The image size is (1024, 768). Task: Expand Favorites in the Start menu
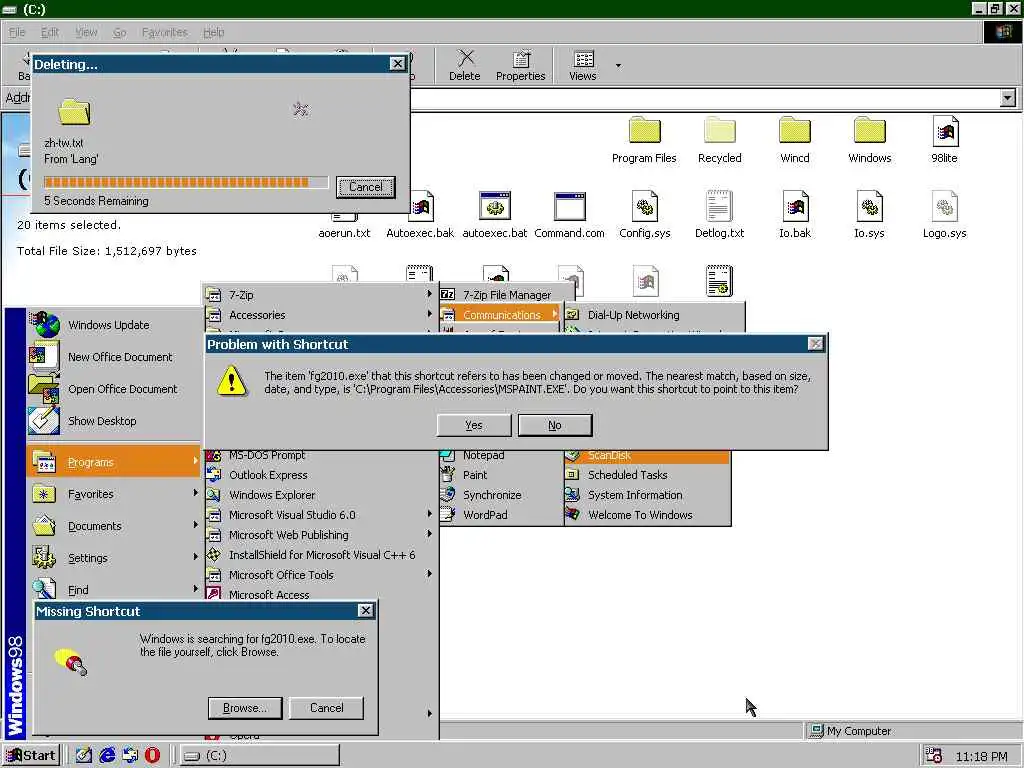pyautogui.click(x=114, y=494)
